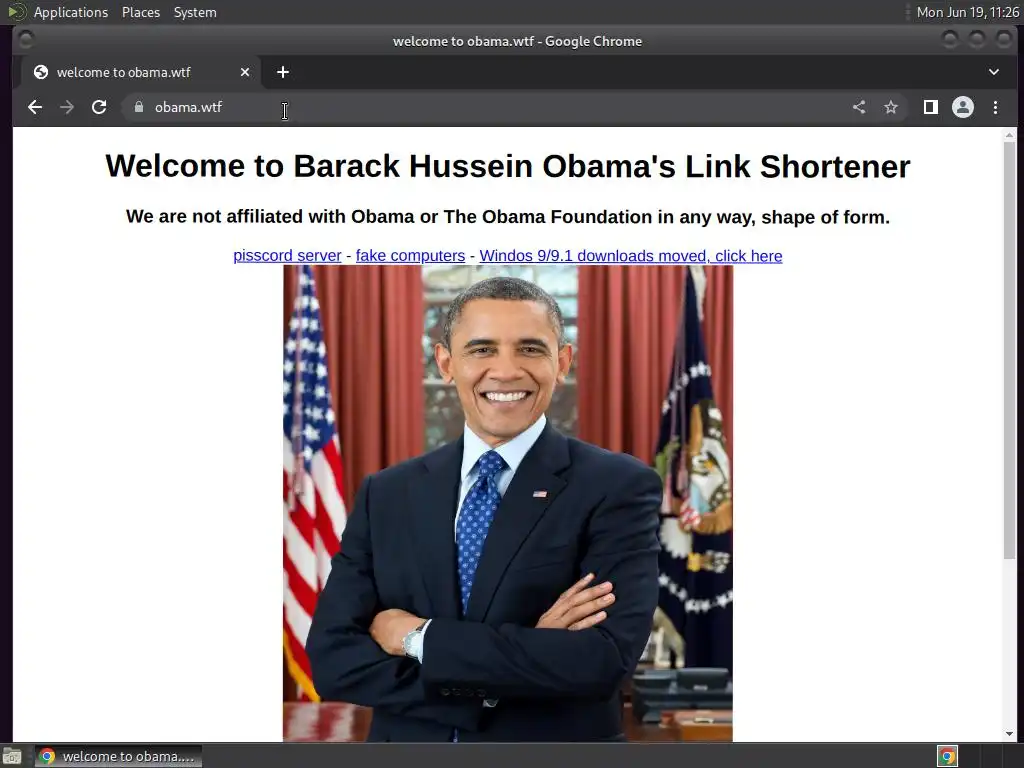This screenshot has height=768, width=1024.
Task: Select the 'welcome to obama.wtf' tab
Action: tap(140, 72)
